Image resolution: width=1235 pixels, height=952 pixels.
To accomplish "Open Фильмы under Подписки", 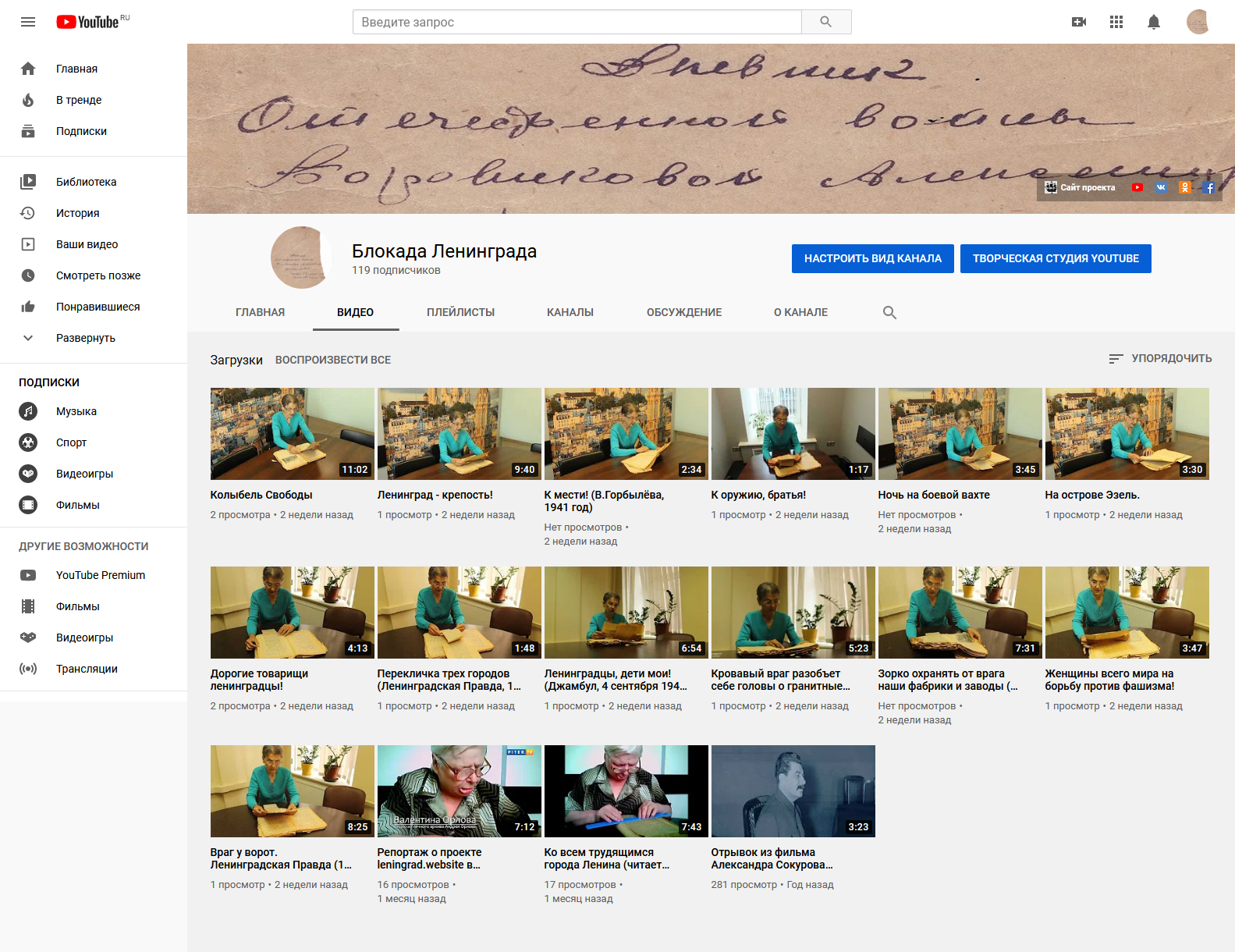I will (x=94, y=505).
